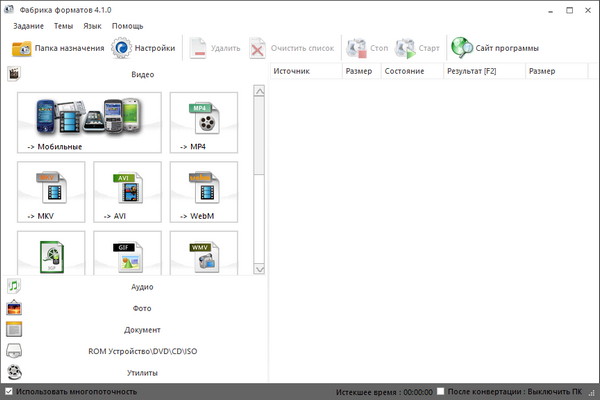Open the Сайт программы link button
Viewport: 600px width, 400px height.
pos(495,47)
